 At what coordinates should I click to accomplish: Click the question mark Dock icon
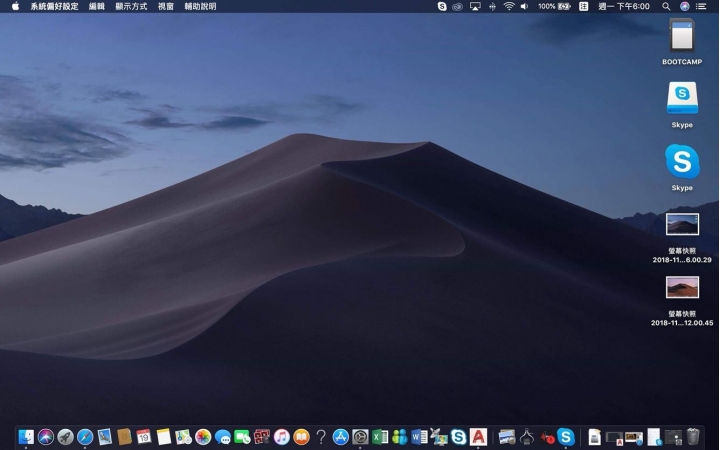point(321,437)
